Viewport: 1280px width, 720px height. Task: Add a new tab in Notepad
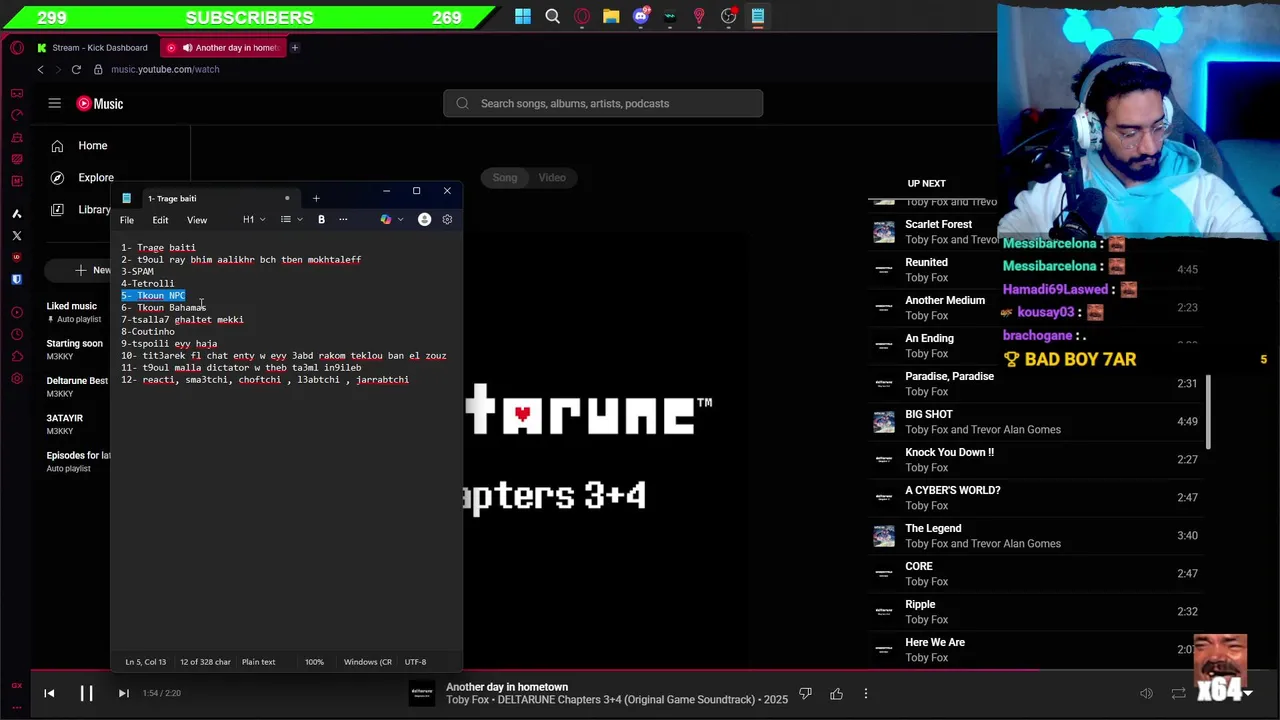[x=316, y=198]
